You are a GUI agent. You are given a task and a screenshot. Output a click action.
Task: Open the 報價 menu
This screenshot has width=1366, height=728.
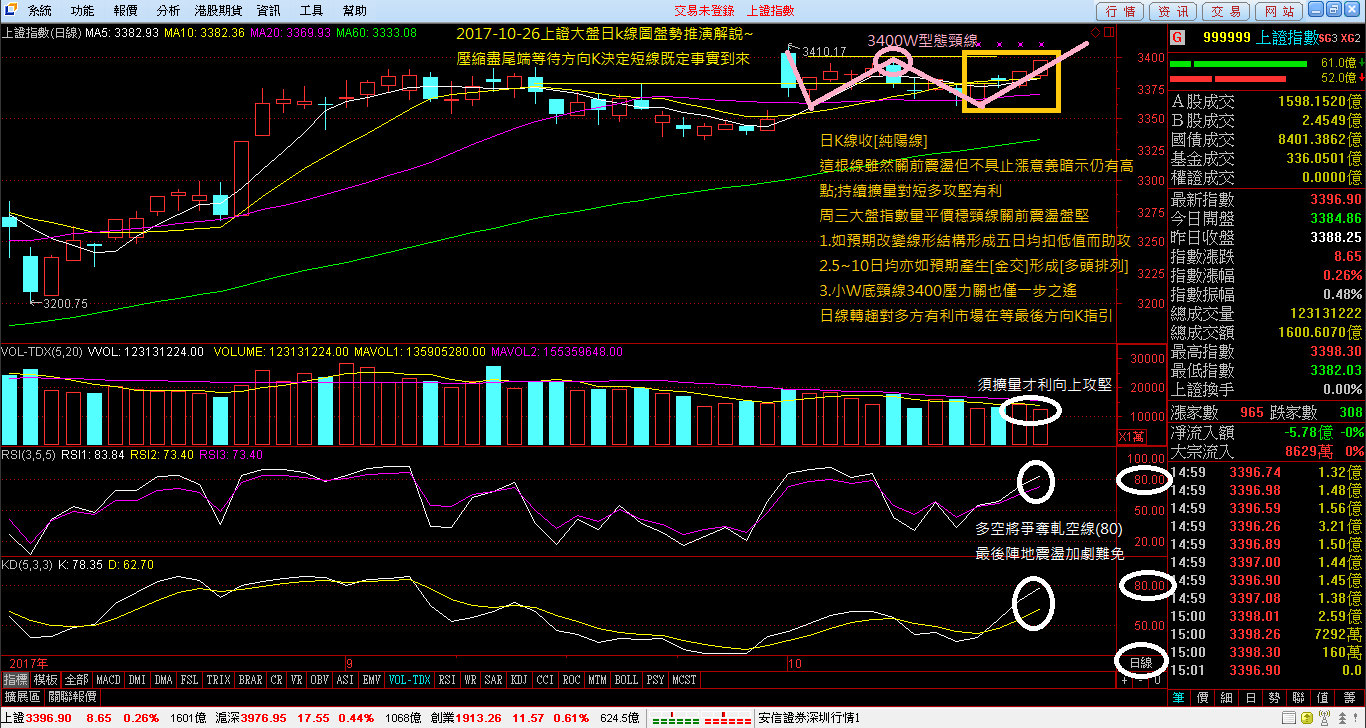[126, 11]
